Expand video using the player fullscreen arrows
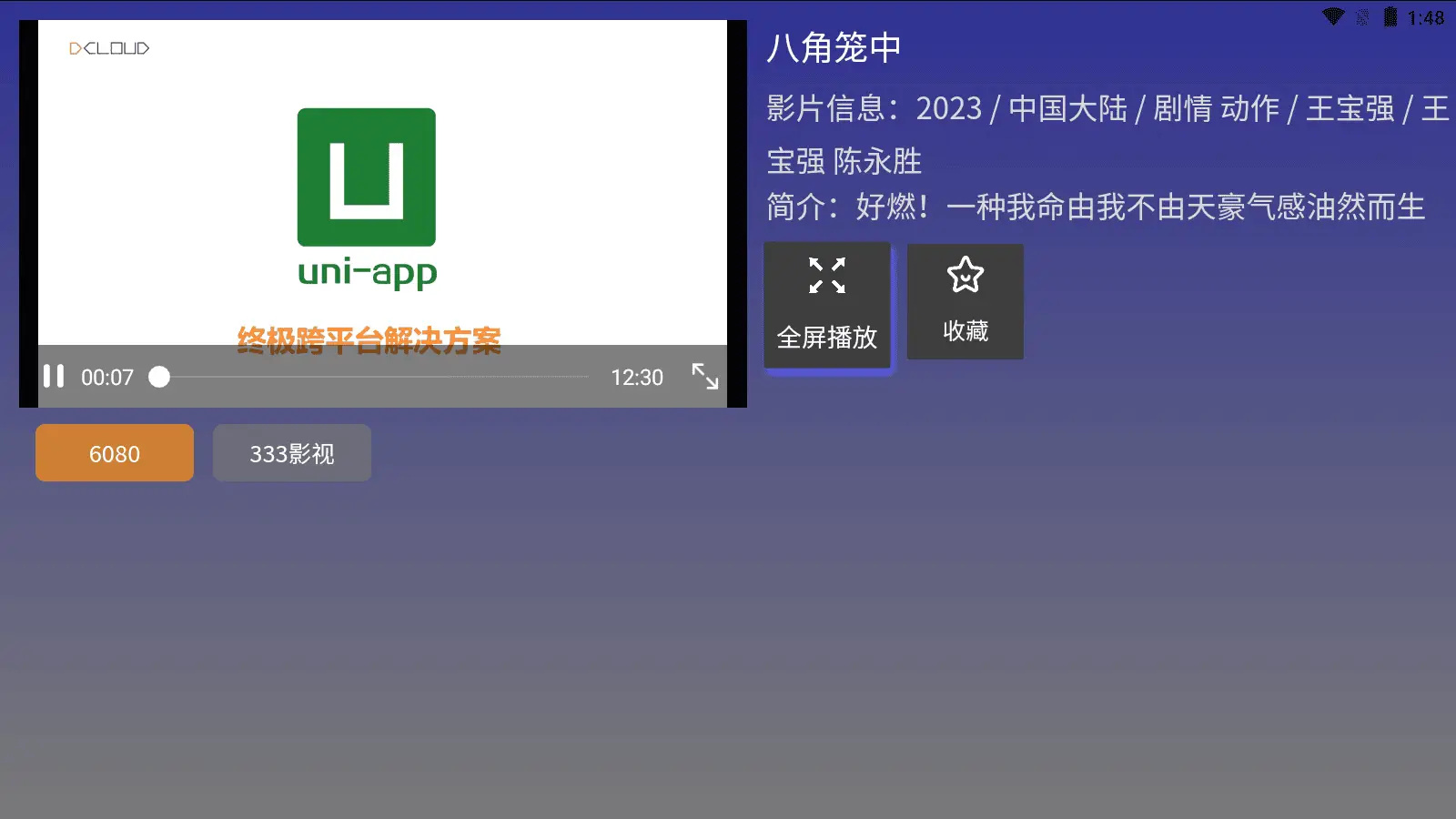 point(705,377)
